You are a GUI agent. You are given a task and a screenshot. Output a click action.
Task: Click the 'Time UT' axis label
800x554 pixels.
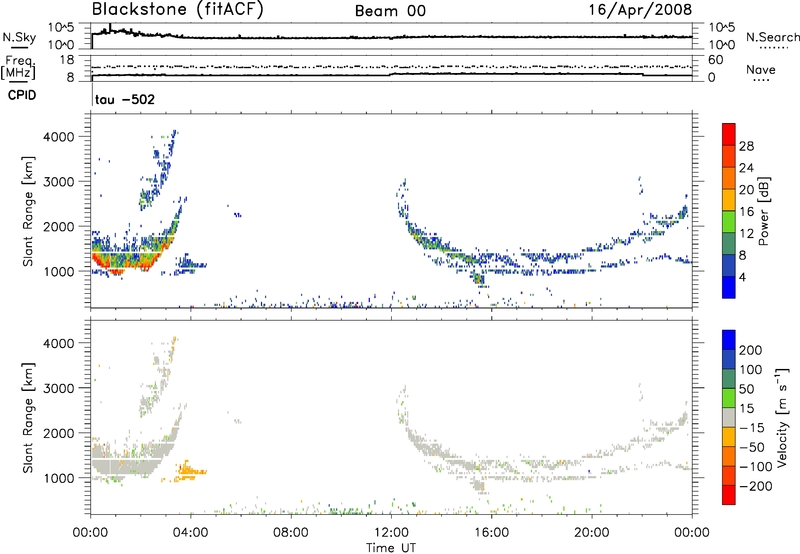tap(391, 548)
